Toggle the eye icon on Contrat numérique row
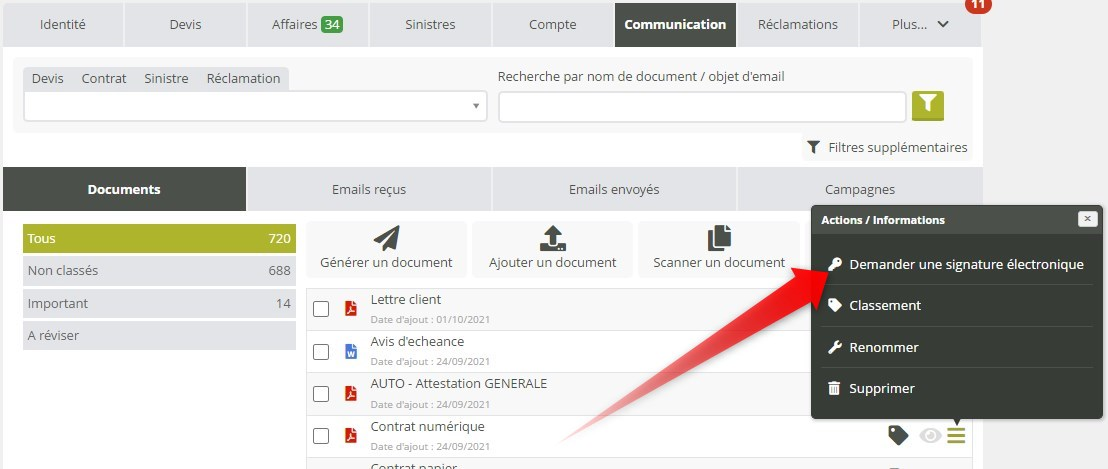Screen dimensions: 1108x469 pos(930,435)
